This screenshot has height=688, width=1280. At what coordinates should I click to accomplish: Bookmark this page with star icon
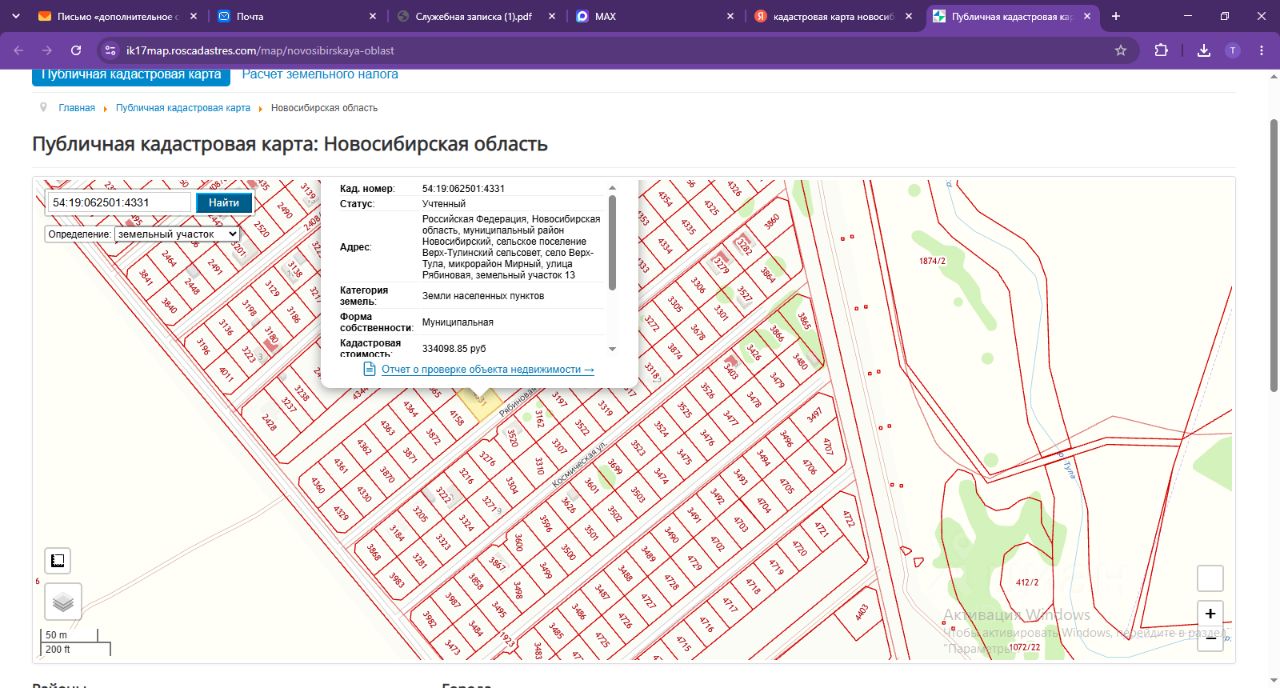click(1121, 50)
